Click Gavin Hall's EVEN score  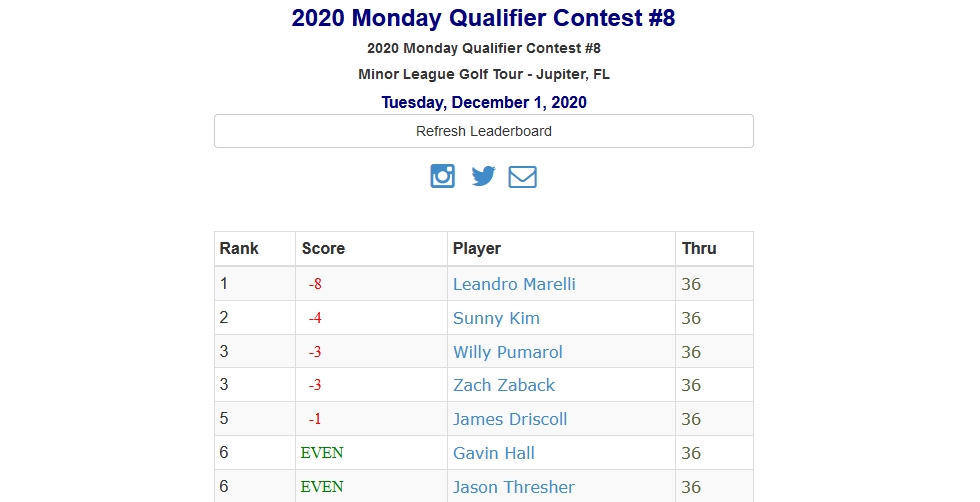pyautogui.click(x=322, y=453)
